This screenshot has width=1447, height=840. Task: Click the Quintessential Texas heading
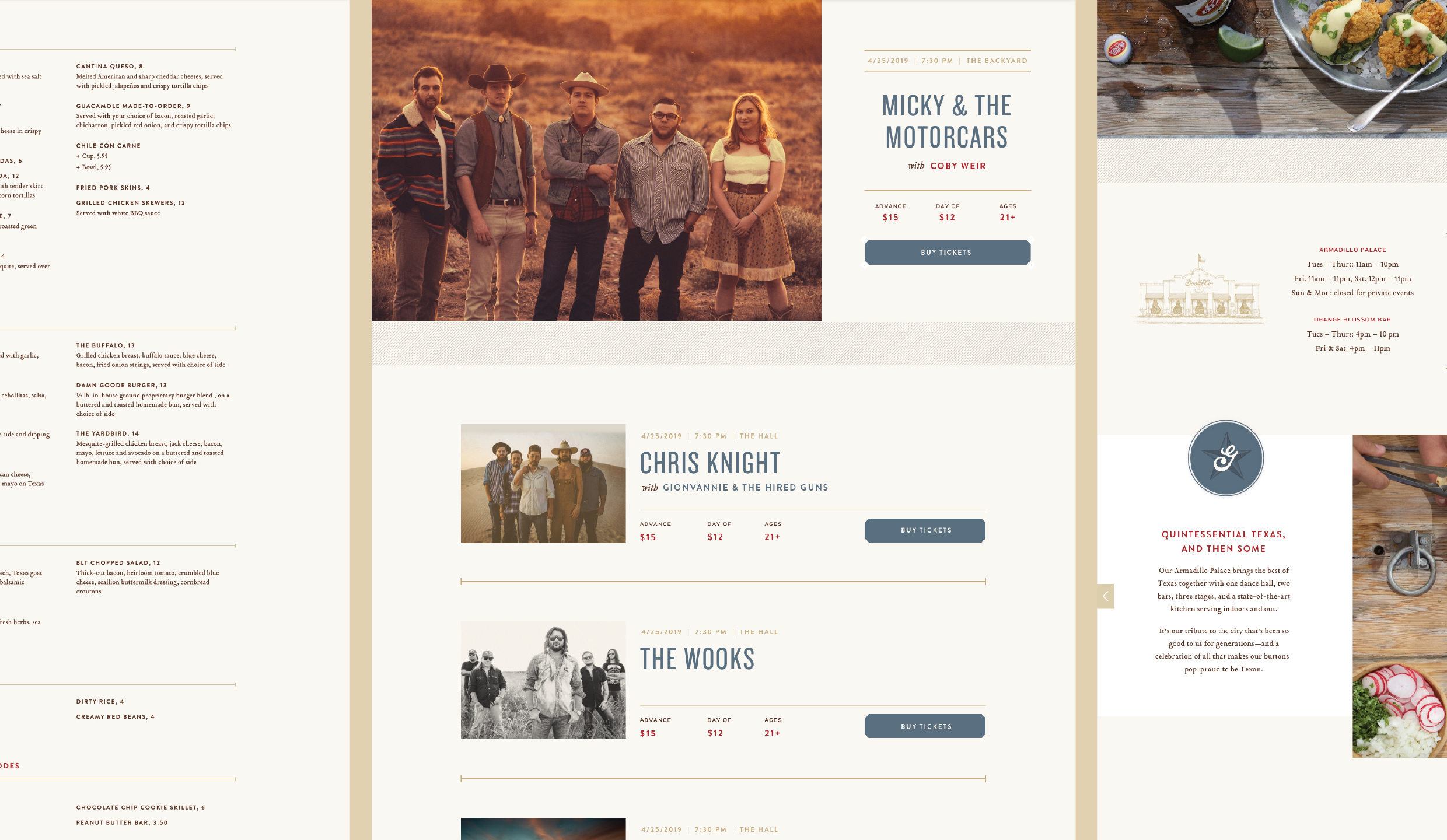pyautogui.click(x=1224, y=541)
